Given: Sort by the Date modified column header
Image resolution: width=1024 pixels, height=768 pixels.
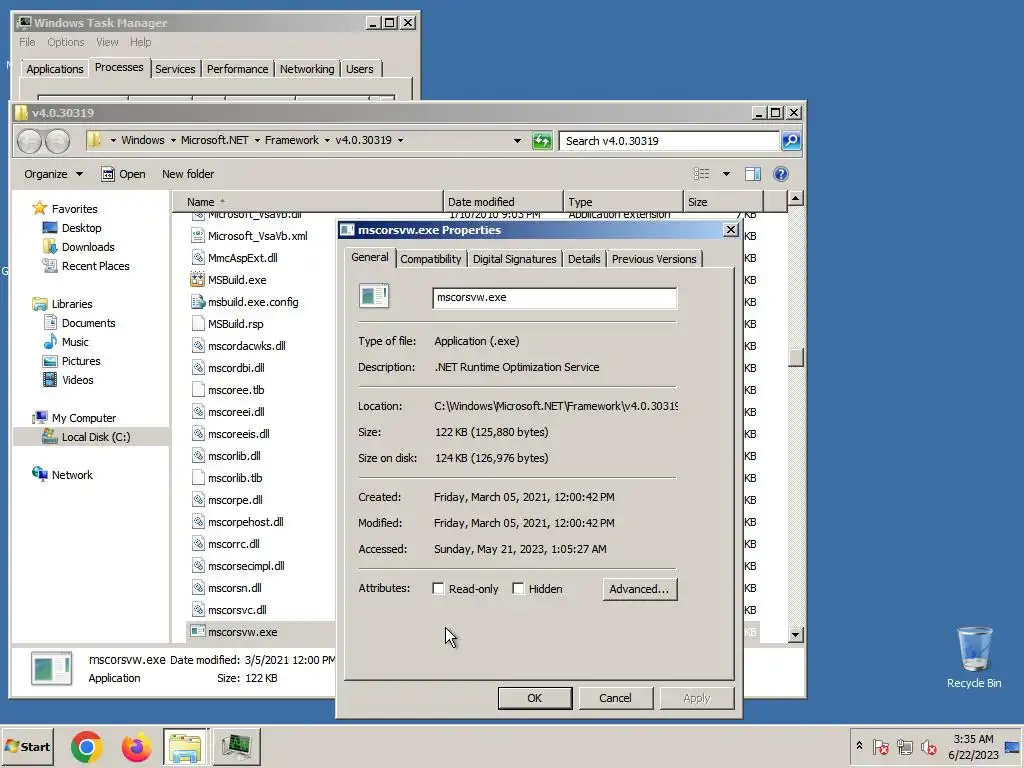Looking at the screenshot, I should tap(503, 202).
